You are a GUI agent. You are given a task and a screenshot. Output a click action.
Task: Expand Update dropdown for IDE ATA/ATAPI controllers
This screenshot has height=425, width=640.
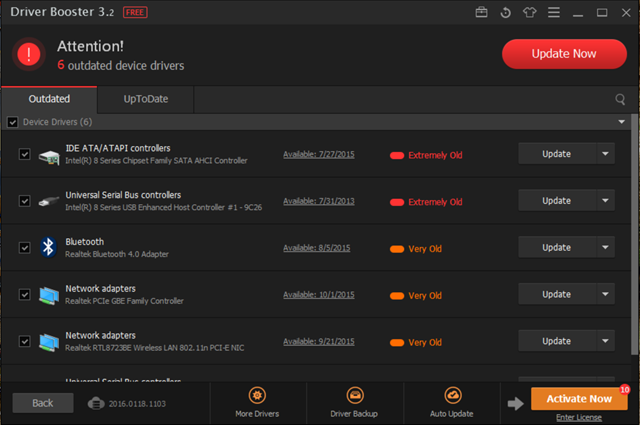pos(605,154)
